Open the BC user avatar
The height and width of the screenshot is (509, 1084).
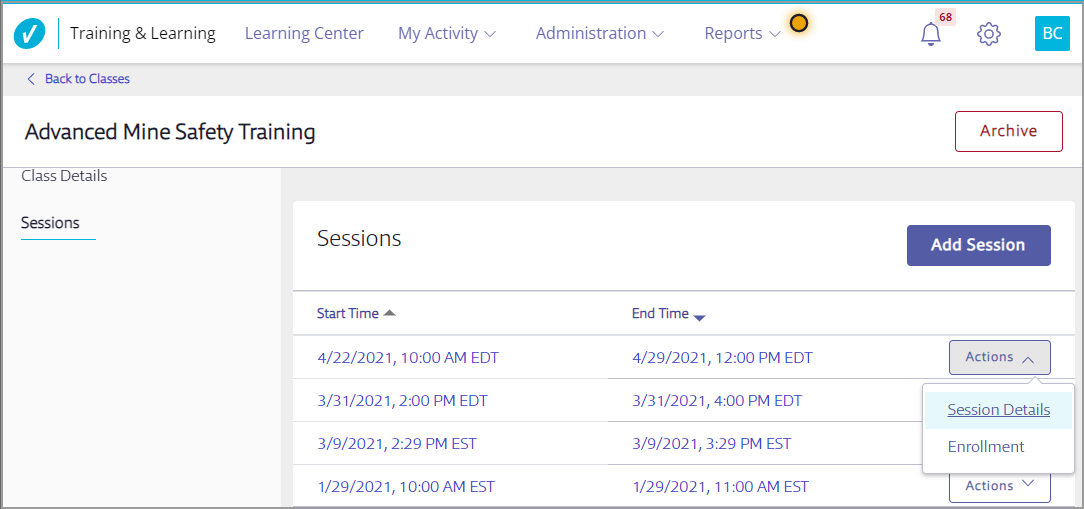click(1052, 33)
